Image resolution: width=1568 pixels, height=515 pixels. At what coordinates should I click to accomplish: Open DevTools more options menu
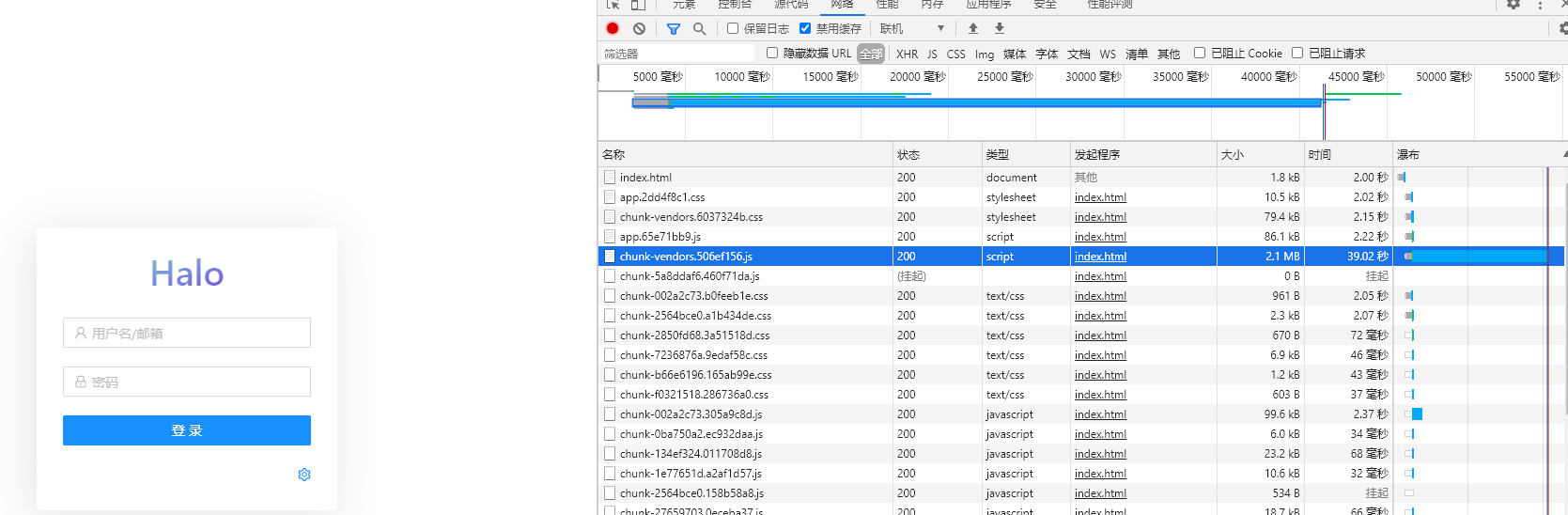point(1540,4)
